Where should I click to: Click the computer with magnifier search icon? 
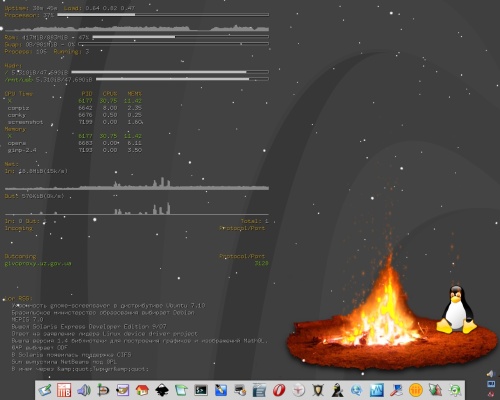pos(396,390)
